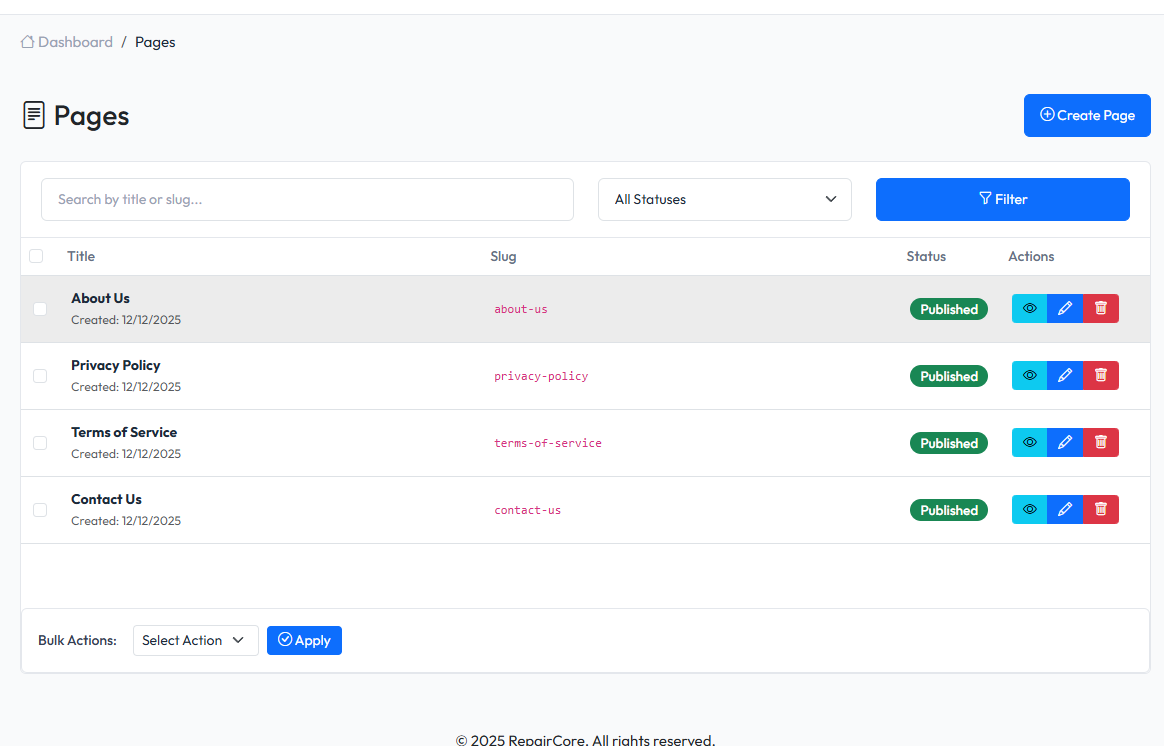The width and height of the screenshot is (1164, 746).
Task: Open preview for the About Us page
Action: click(1029, 308)
